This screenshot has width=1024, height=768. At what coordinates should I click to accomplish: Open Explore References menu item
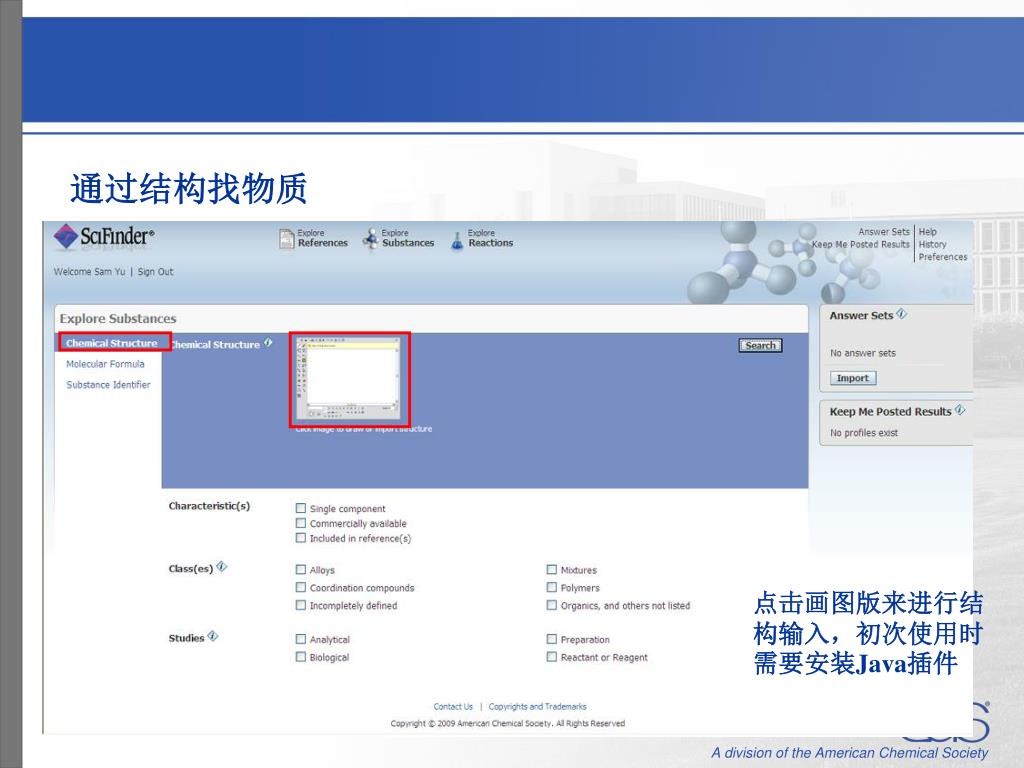pos(323,238)
